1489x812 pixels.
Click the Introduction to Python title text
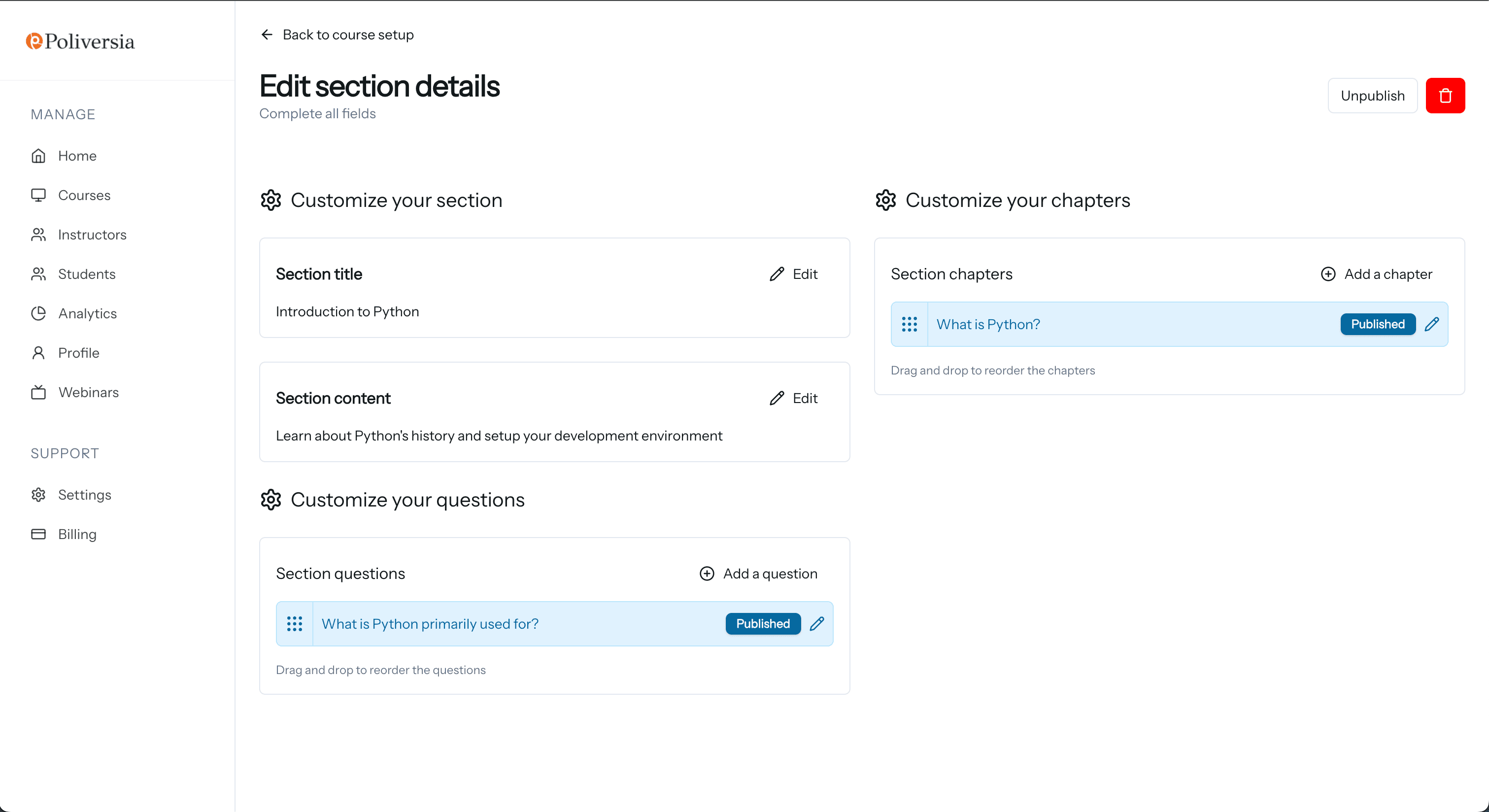click(x=347, y=311)
